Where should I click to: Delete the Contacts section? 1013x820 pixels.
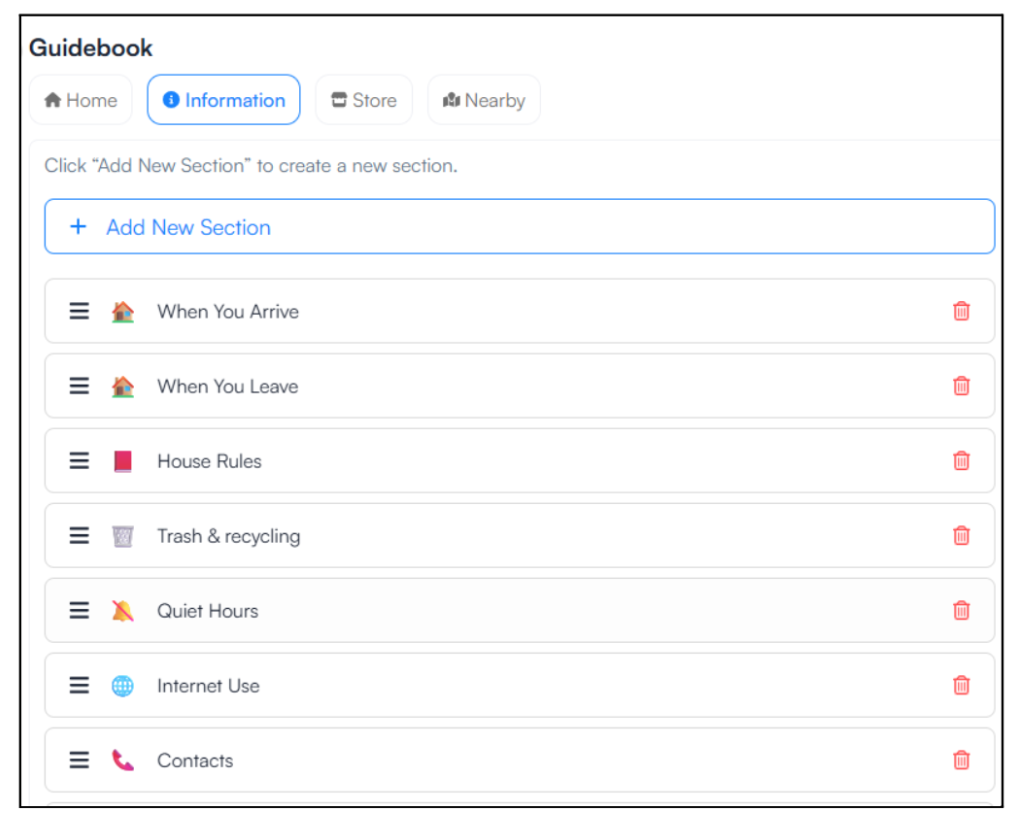pos(961,761)
